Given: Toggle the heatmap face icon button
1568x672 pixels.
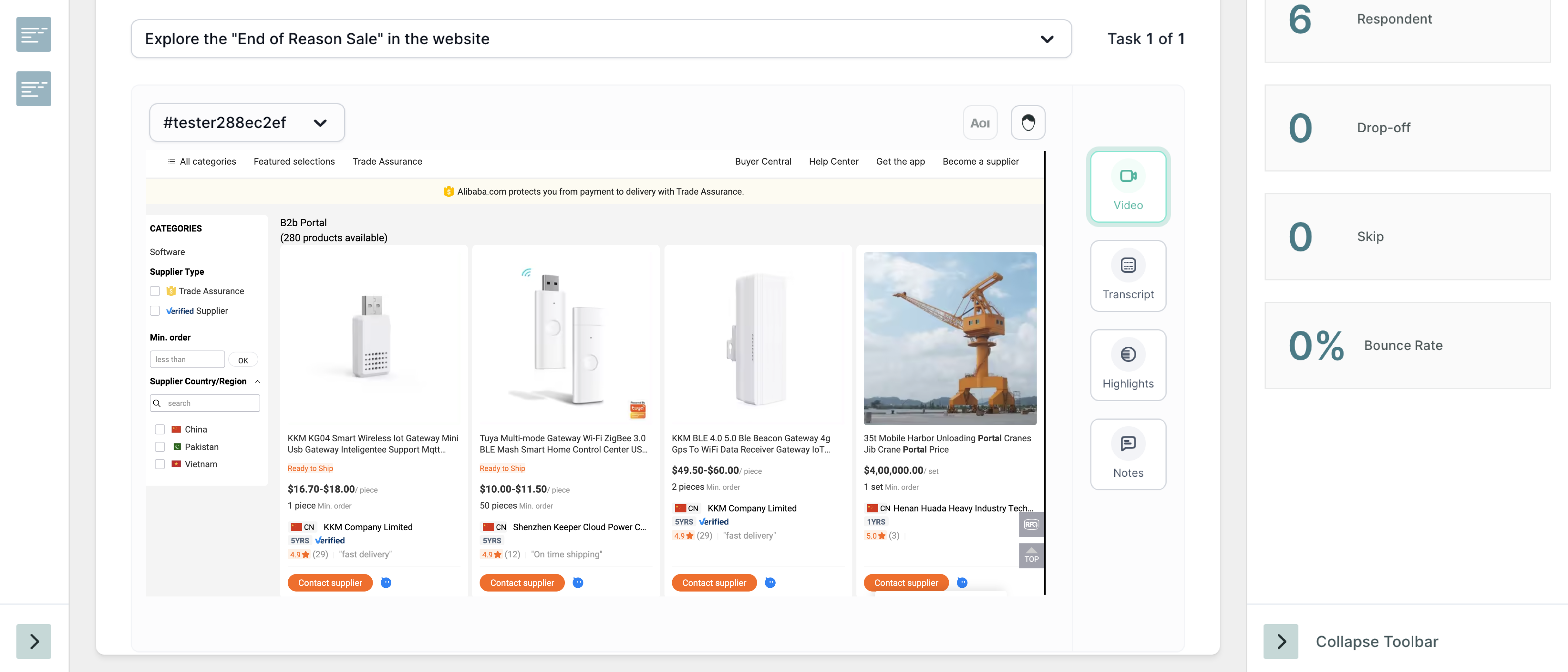Looking at the screenshot, I should pyautogui.click(x=1028, y=123).
